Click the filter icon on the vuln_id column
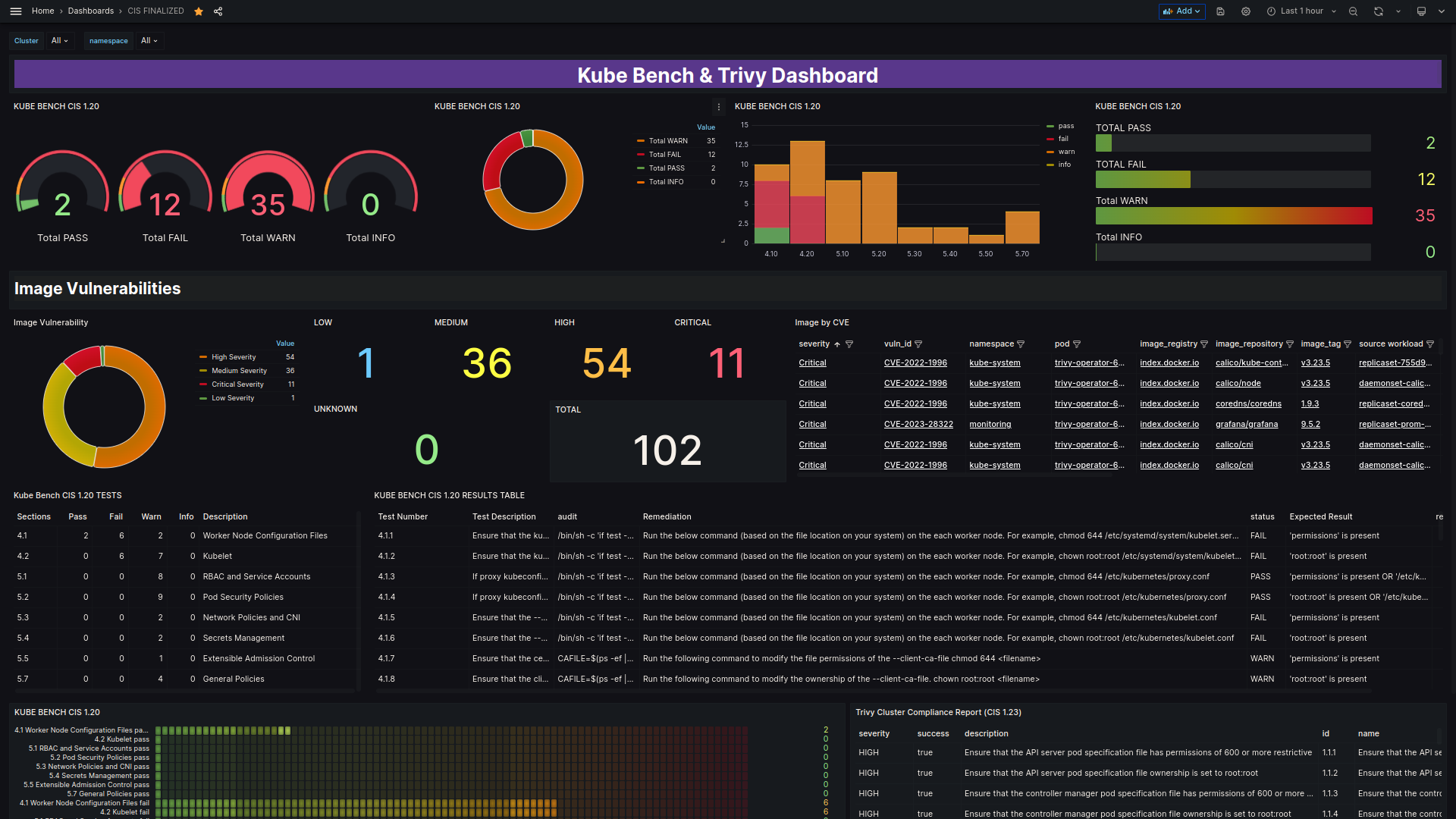 pyautogui.click(x=919, y=344)
